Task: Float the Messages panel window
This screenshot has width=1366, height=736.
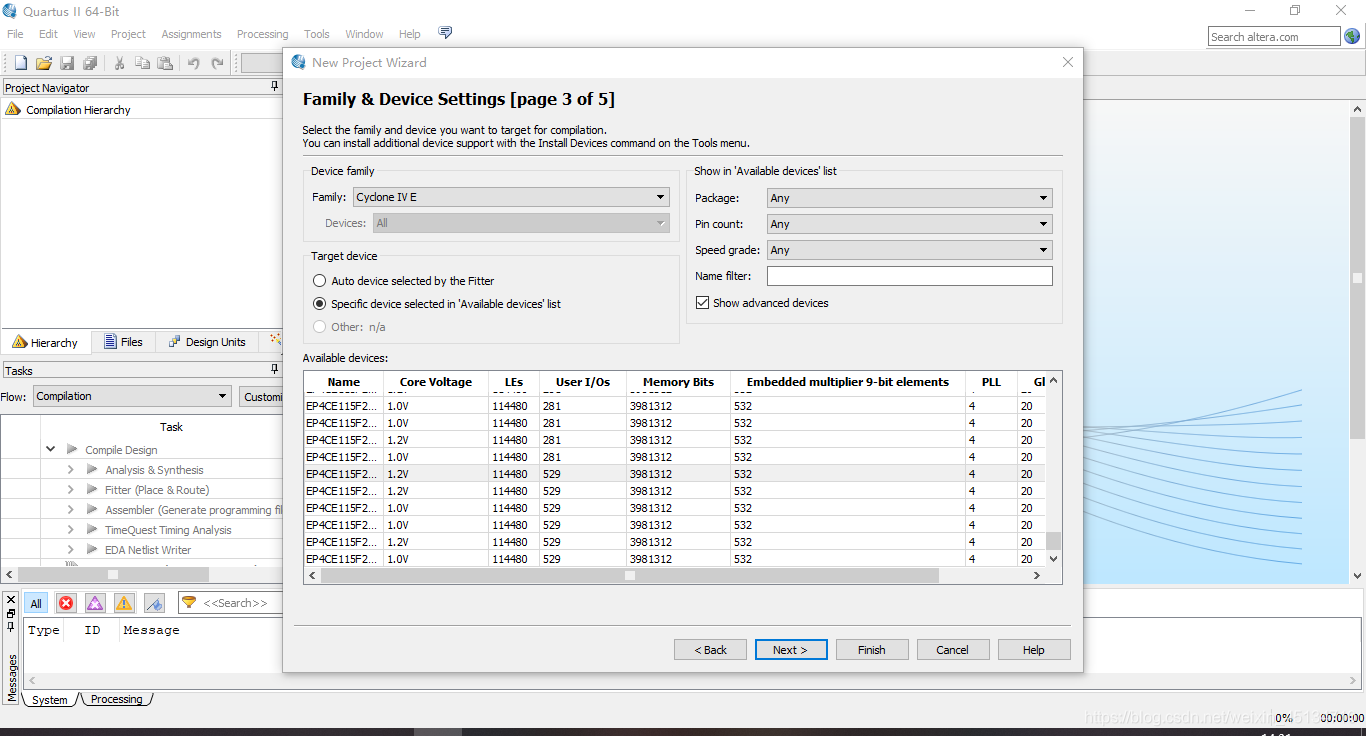Action: click(11, 612)
